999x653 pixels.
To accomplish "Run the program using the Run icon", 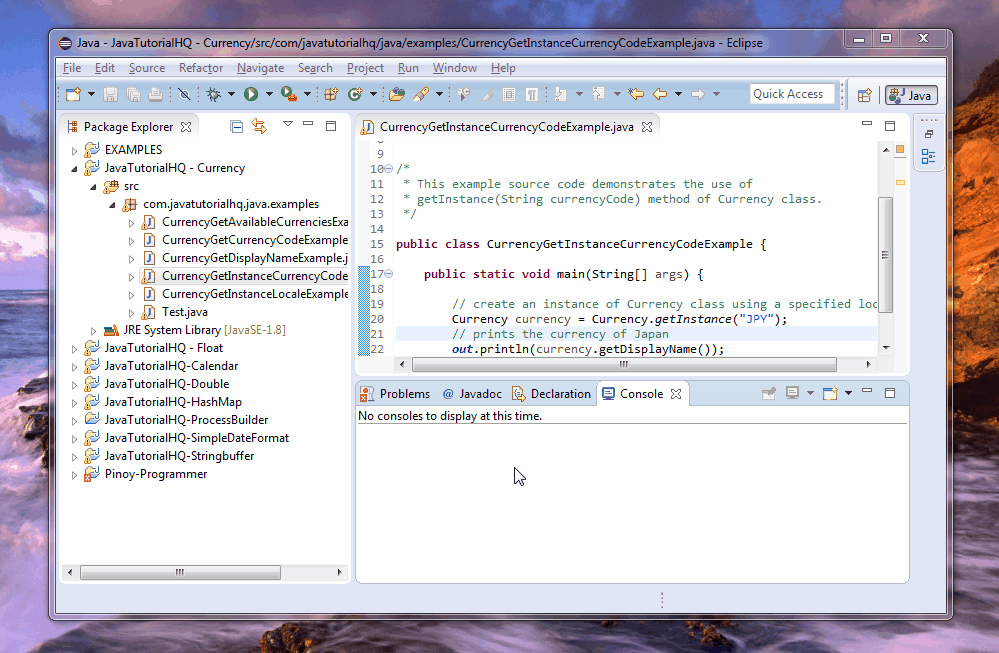I will pyautogui.click(x=252, y=94).
